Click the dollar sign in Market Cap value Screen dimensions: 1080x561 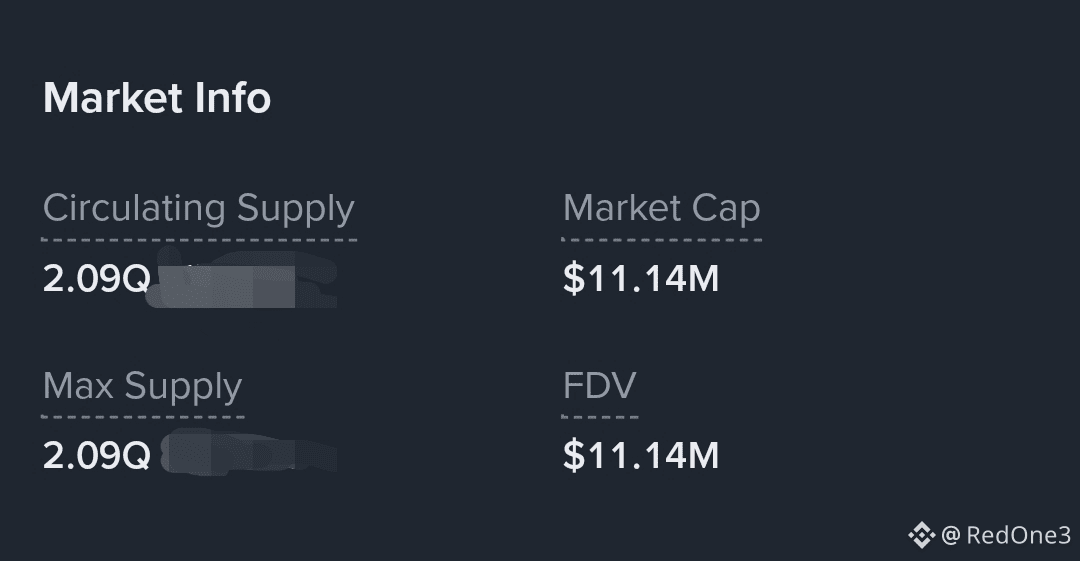coord(573,279)
